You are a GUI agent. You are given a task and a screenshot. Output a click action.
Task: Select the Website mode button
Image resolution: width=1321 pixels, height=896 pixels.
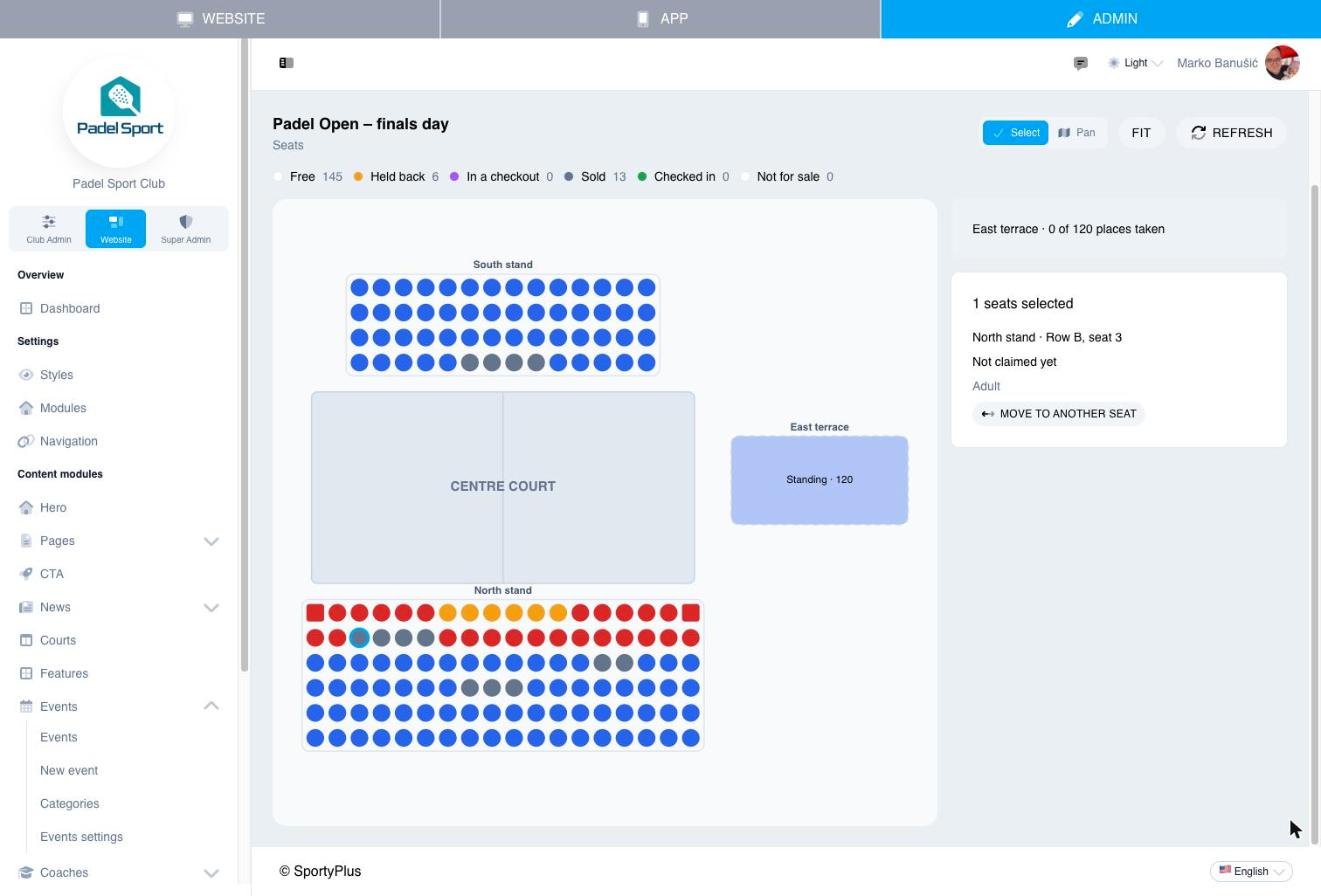pyautogui.click(x=116, y=228)
